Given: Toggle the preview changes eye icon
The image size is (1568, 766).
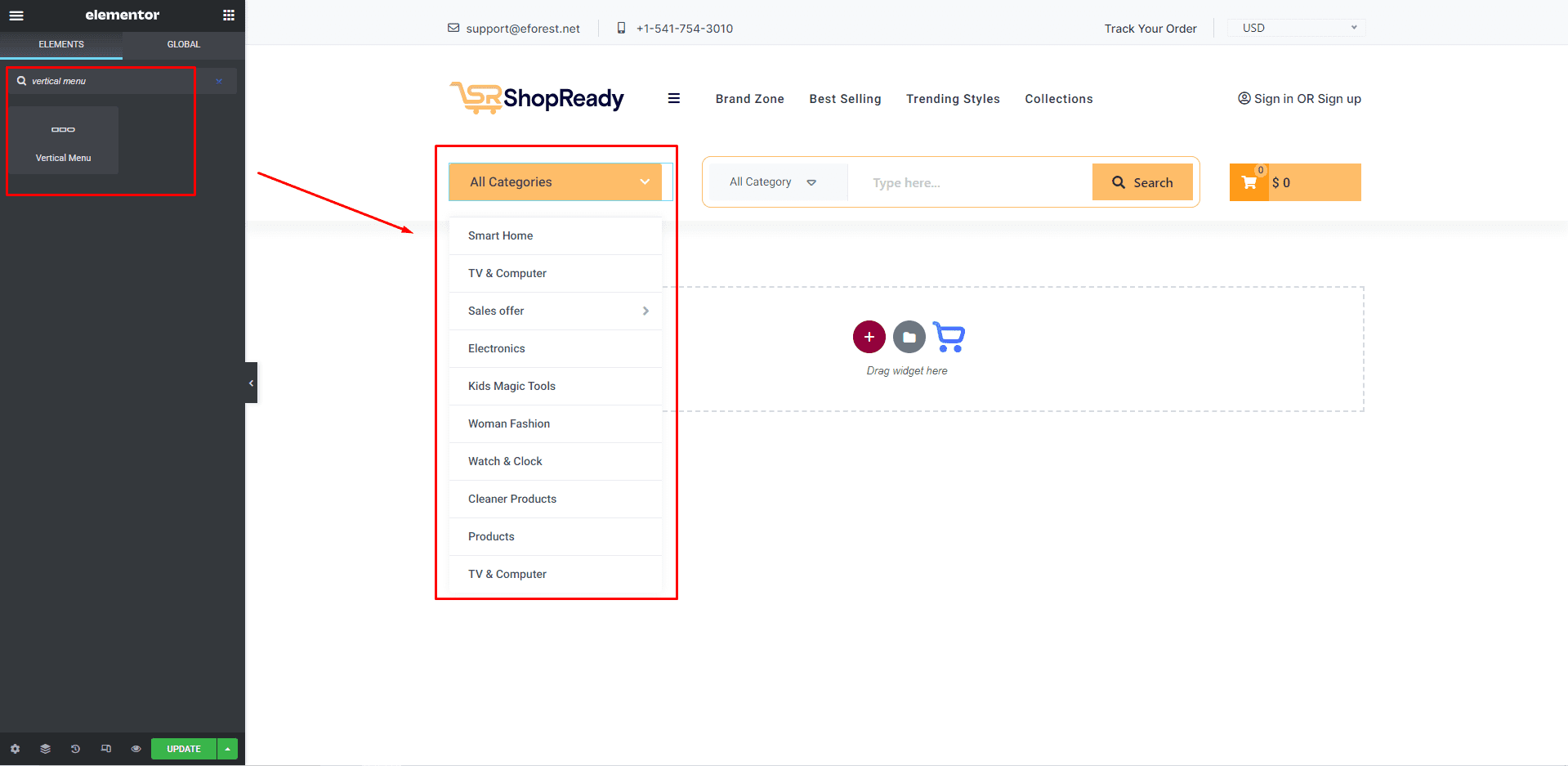Looking at the screenshot, I should 136,749.
